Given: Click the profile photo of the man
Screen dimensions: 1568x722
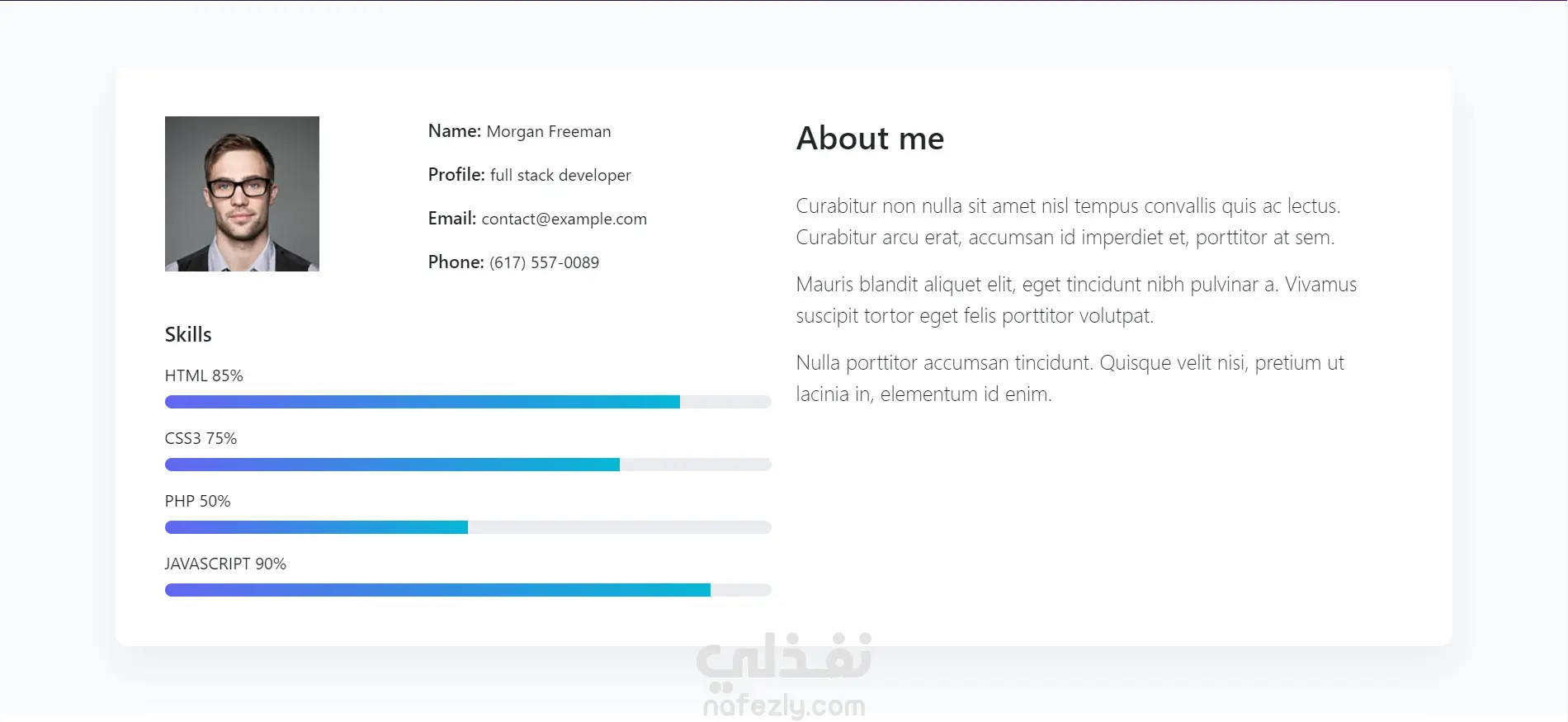Looking at the screenshot, I should pyautogui.click(x=242, y=194).
